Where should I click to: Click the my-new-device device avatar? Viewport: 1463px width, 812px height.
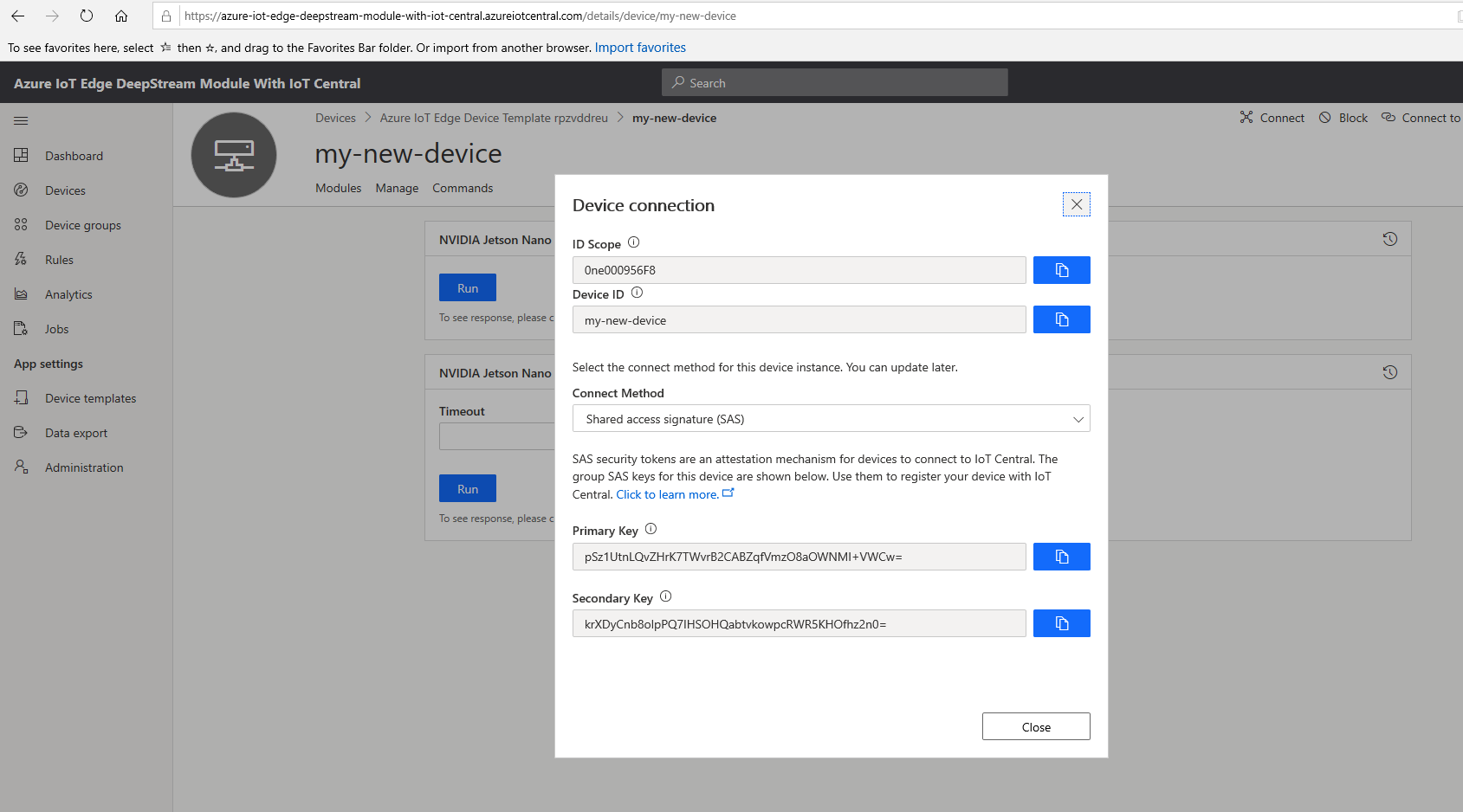tap(234, 155)
